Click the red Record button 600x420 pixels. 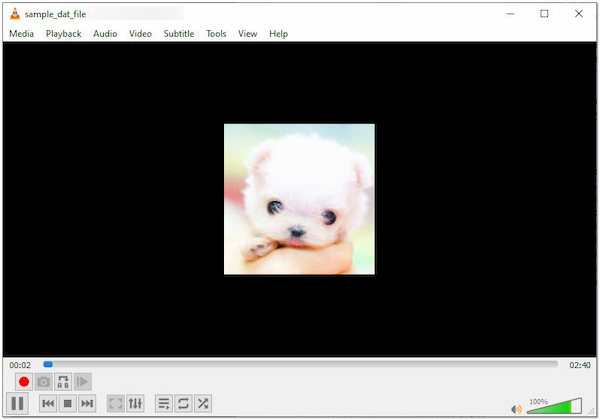(24, 382)
